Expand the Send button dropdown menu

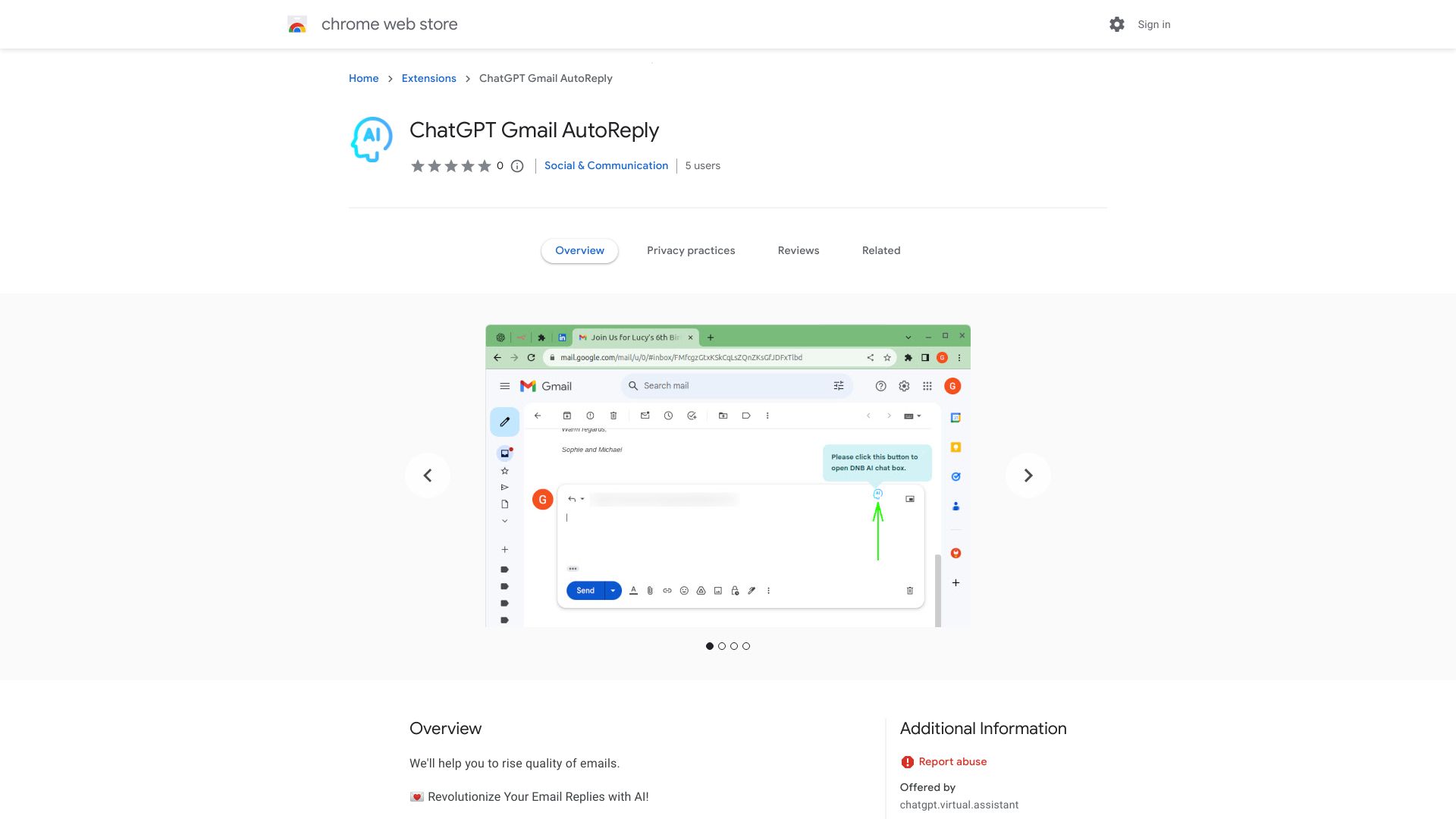(x=614, y=591)
